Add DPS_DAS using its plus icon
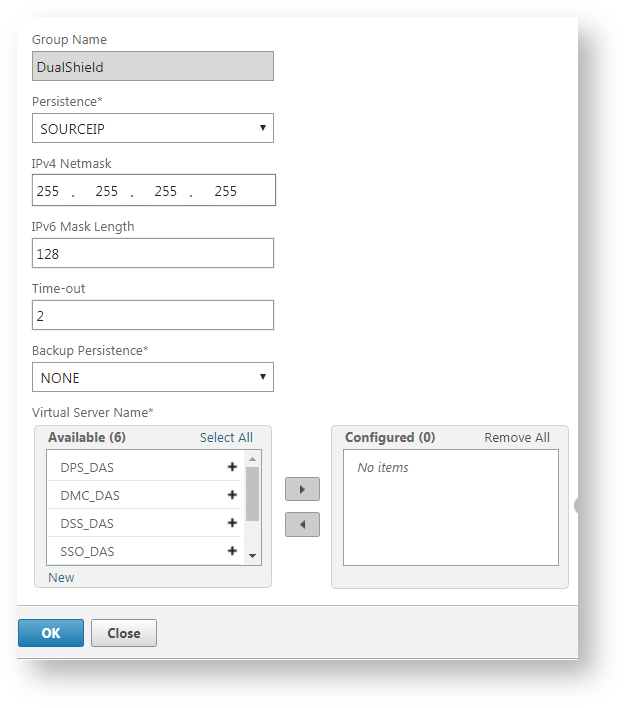The width and height of the screenshot is (626, 708). 232,467
